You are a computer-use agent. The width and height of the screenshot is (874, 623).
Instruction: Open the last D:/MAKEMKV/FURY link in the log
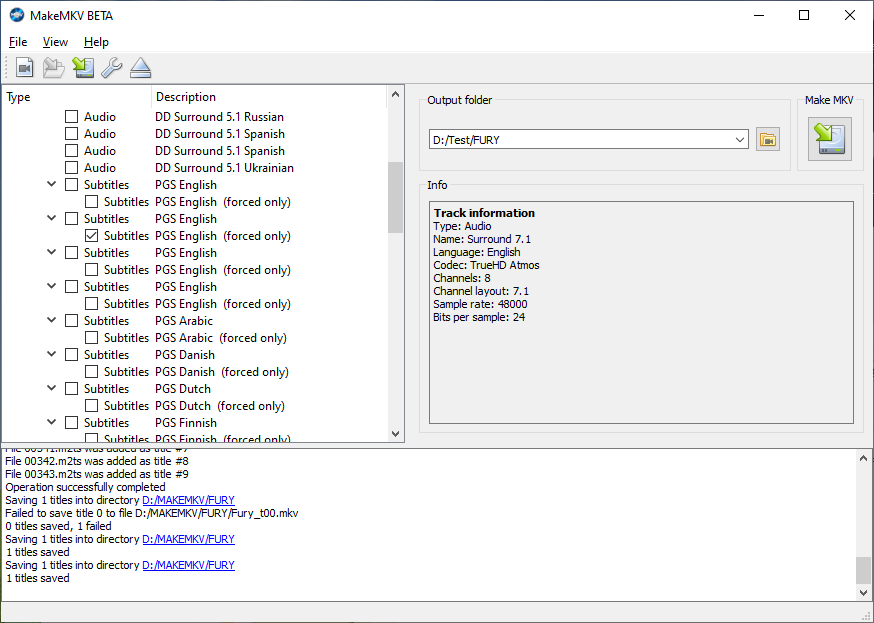[188, 565]
